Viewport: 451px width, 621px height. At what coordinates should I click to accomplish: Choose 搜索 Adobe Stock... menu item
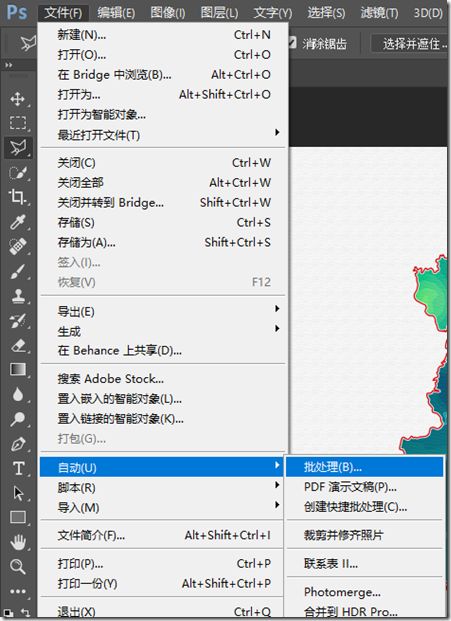(x=162, y=379)
